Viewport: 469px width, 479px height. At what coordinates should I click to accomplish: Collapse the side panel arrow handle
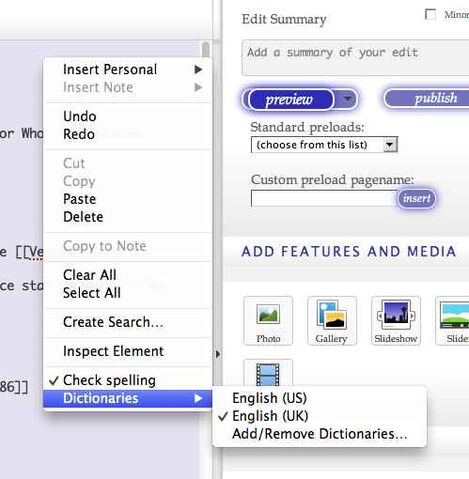pyautogui.click(x=217, y=354)
